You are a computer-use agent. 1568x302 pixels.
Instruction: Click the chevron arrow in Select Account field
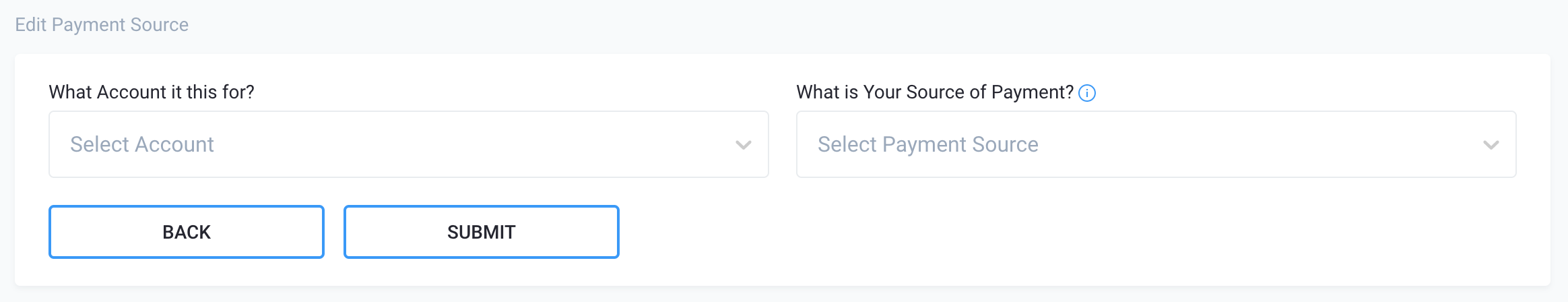coord(744,145)
